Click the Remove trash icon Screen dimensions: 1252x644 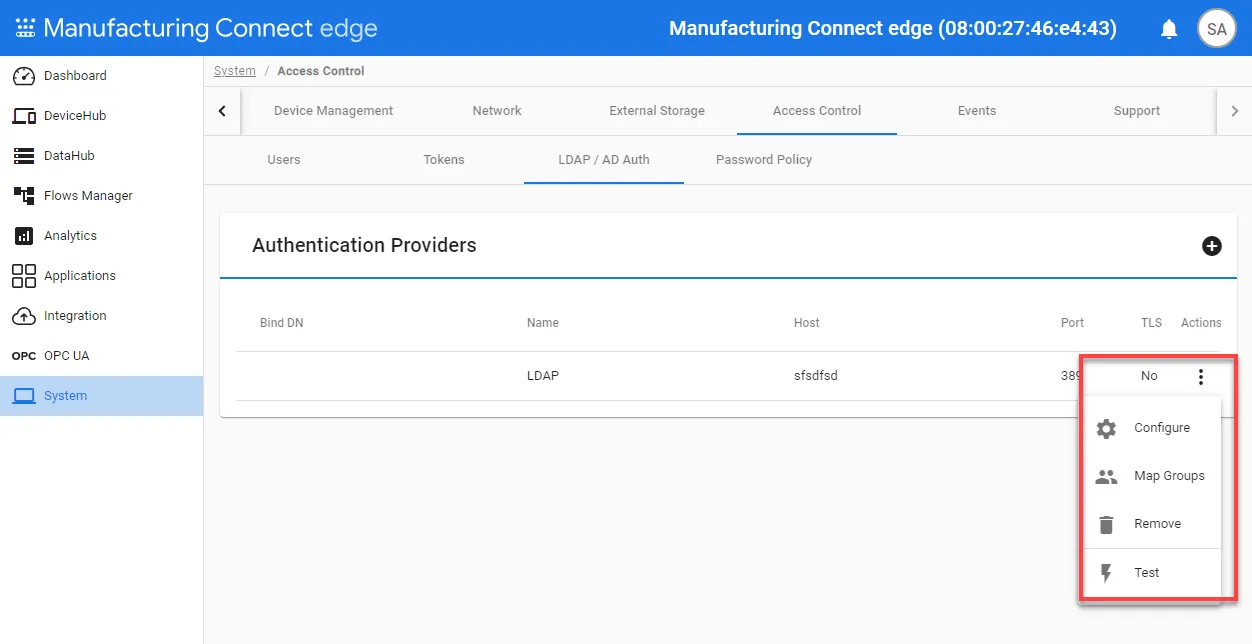click(1106, 525)
